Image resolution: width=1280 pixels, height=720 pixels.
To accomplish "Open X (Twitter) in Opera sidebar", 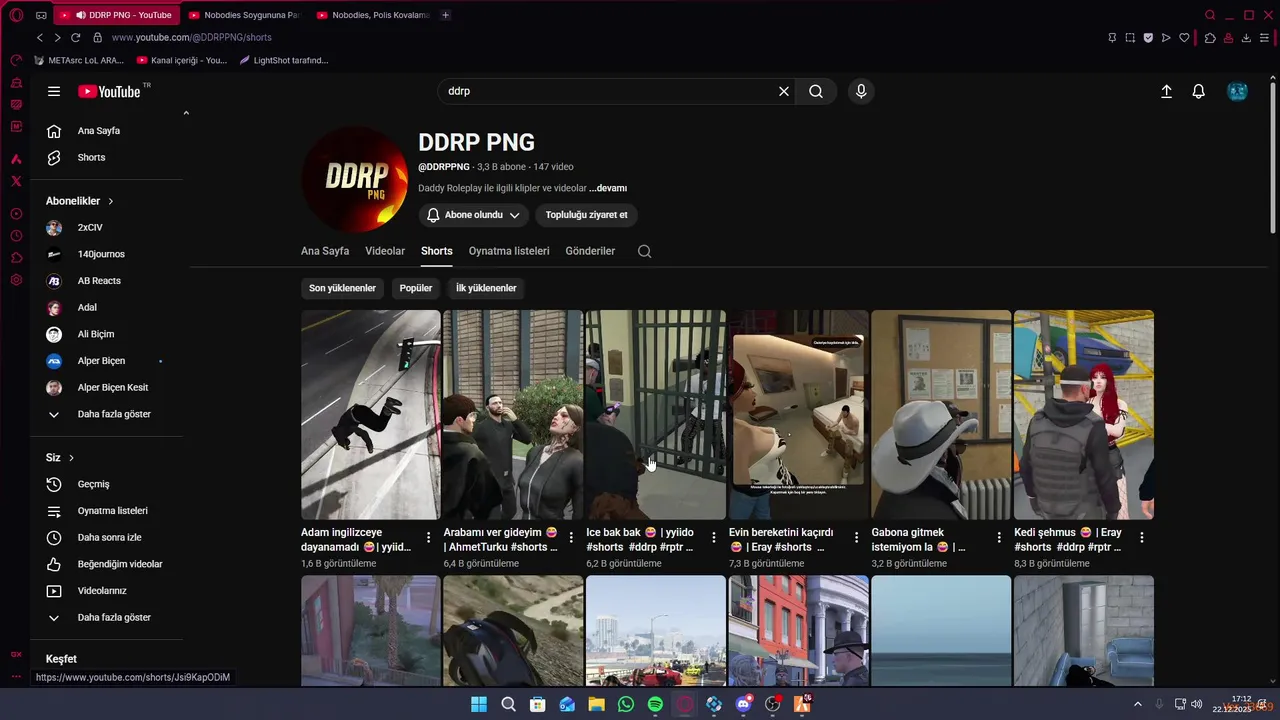I will point(16,181).
